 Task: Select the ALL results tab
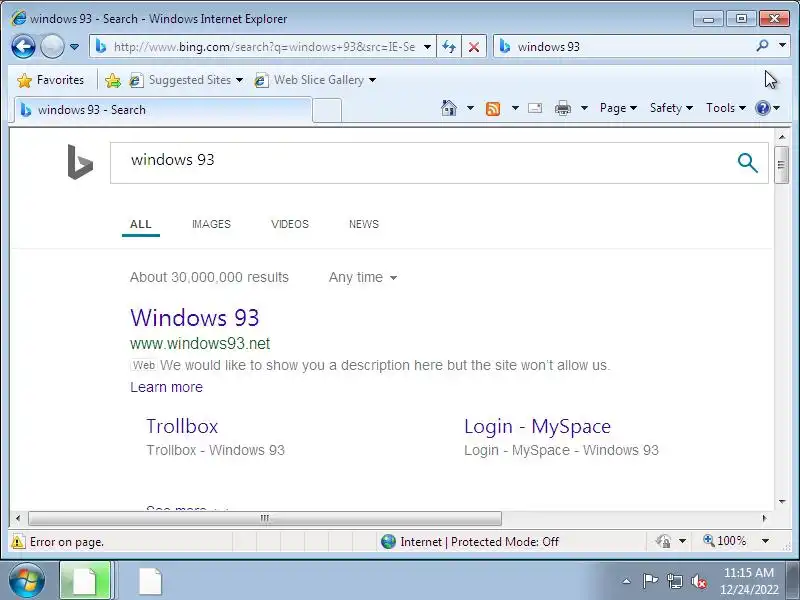(x=141, y=224)
